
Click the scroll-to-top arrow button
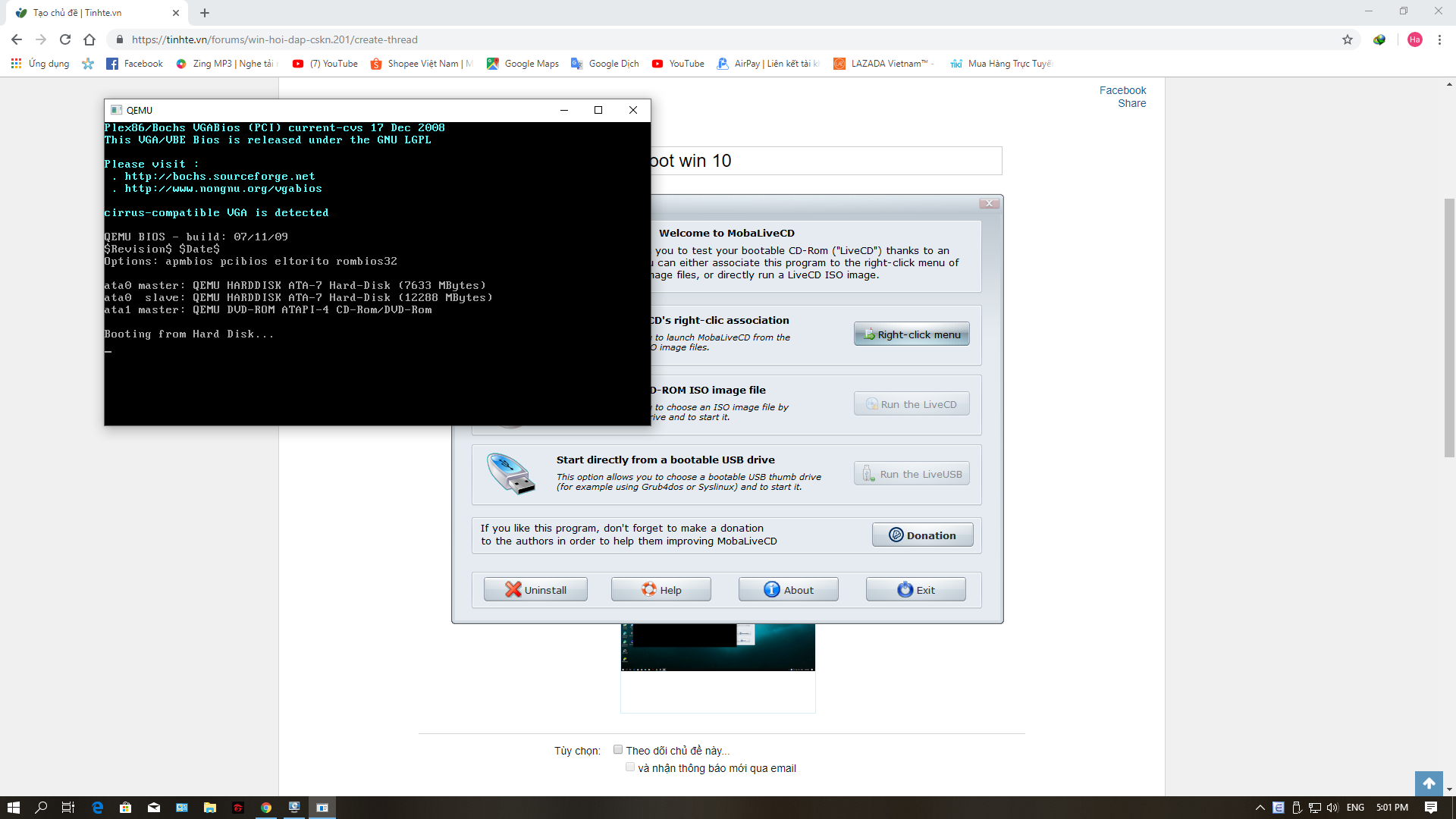pyautogui.click(x=1429, y=783)
